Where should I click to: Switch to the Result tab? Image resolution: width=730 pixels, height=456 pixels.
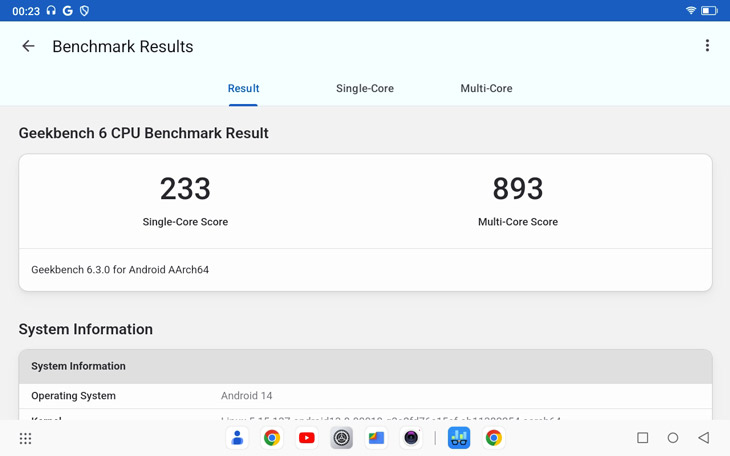tap(243, 88)
